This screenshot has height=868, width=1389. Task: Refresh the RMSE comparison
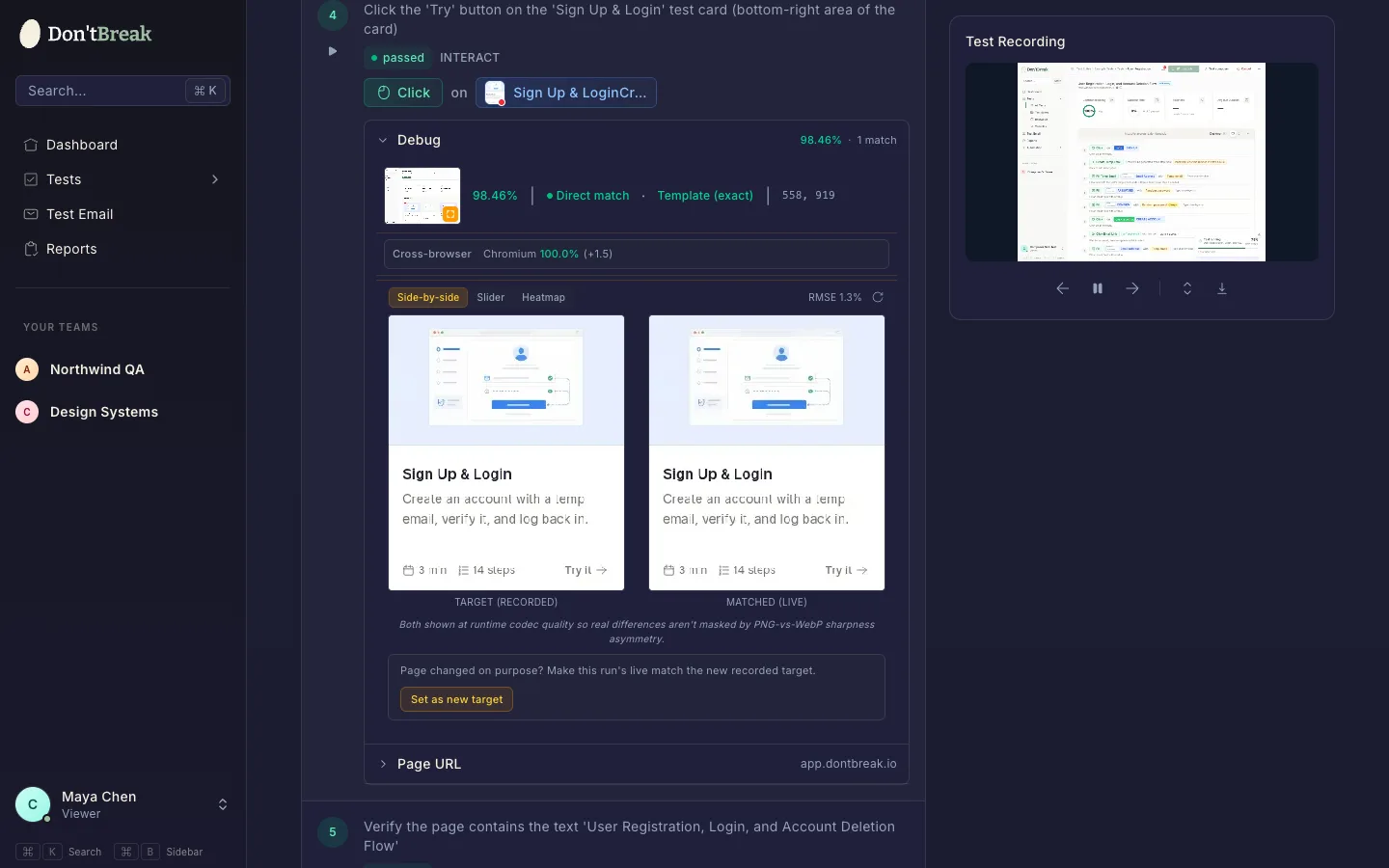click(x=878, y=297)
